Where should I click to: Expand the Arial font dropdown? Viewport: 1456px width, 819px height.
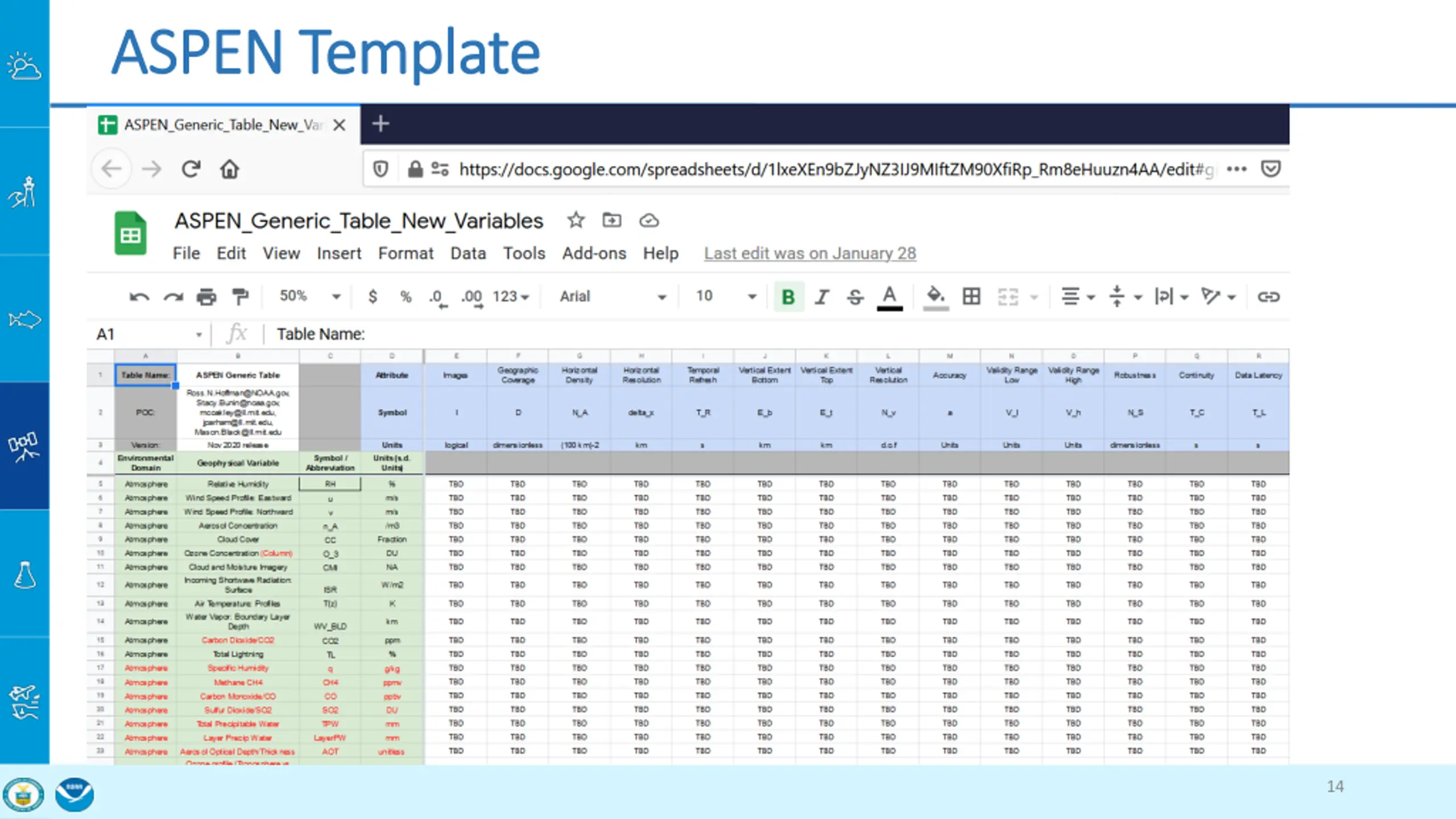point(613,296)
